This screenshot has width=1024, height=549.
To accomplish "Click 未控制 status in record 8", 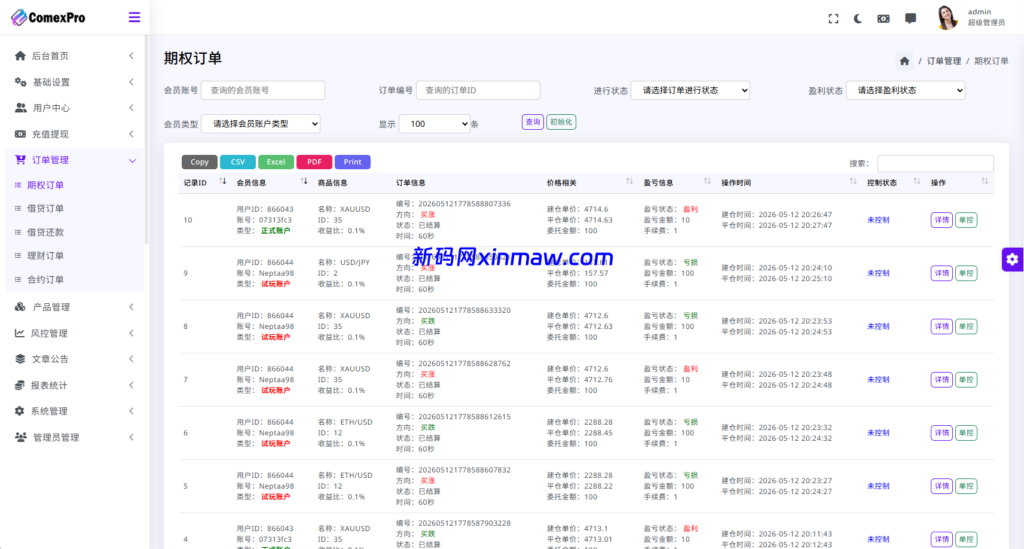I will point(878,326).
